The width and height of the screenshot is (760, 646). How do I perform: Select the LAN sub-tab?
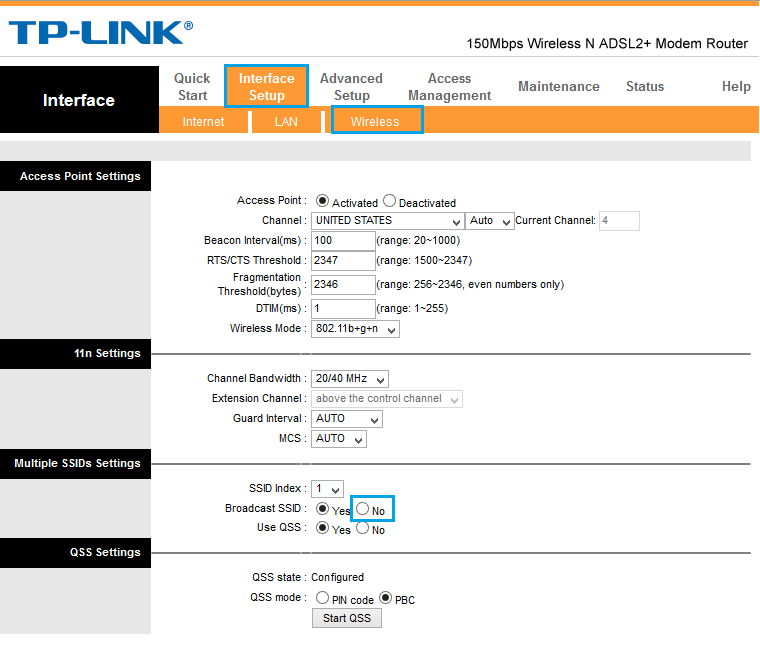pos(286,122)
